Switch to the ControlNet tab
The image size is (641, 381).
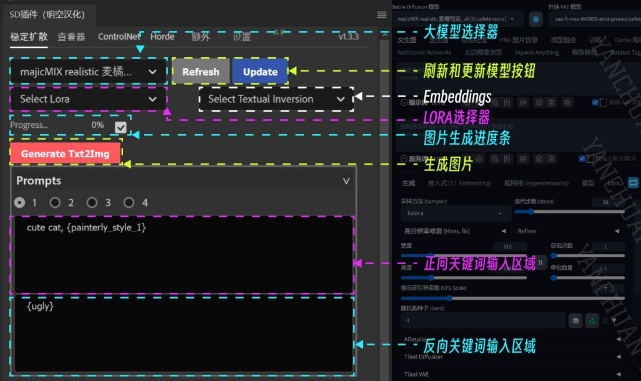pos(119,37)
